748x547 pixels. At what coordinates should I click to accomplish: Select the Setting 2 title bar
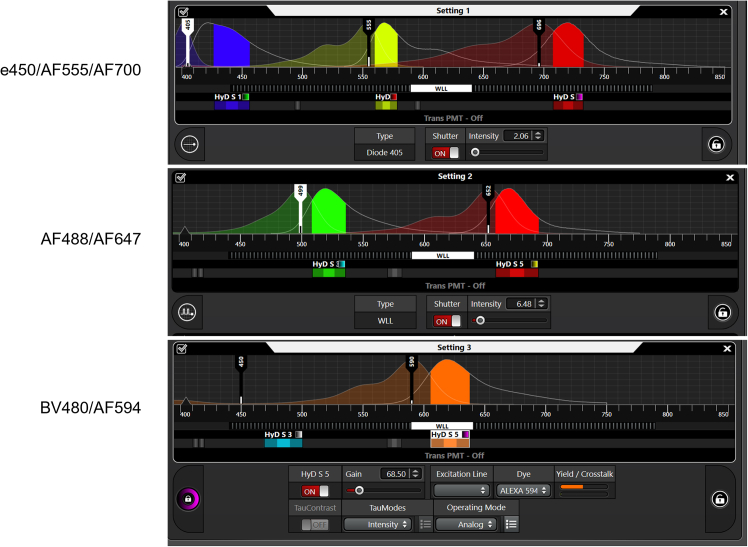click(x=453, y=176)
